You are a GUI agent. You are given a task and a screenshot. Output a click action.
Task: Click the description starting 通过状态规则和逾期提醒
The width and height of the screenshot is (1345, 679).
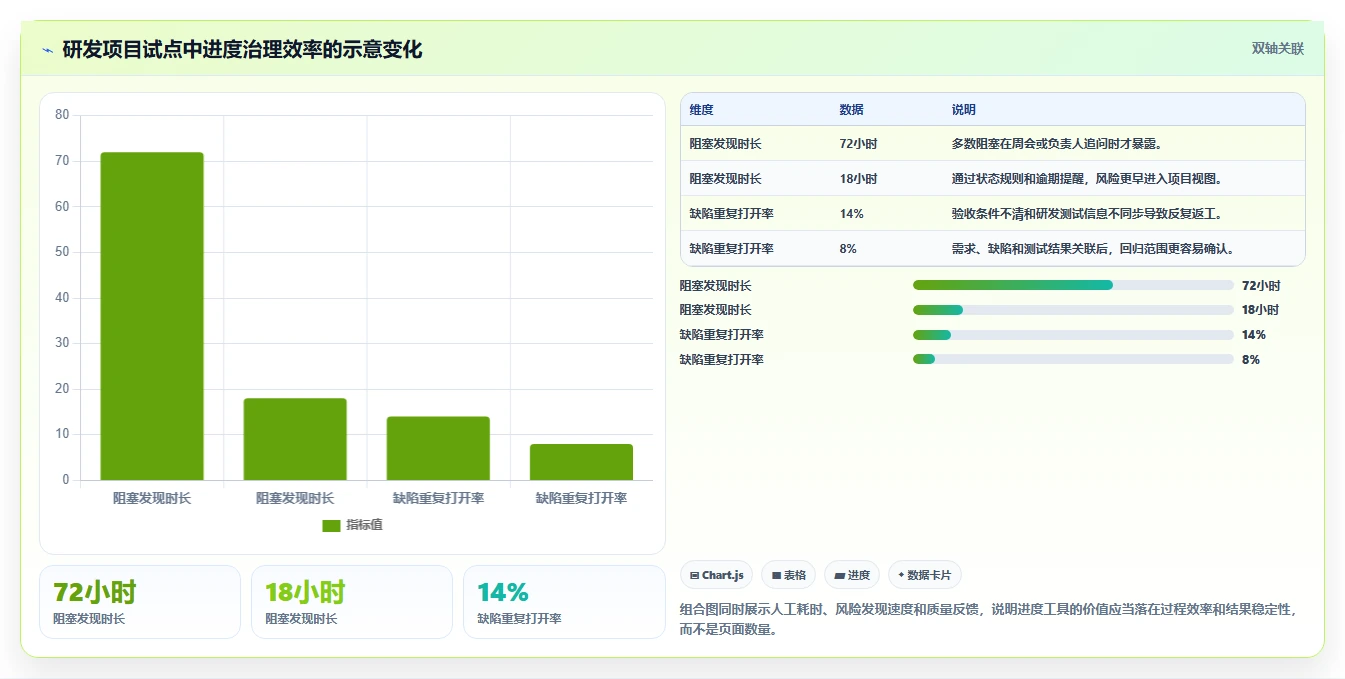click(x=1087, y=179)
